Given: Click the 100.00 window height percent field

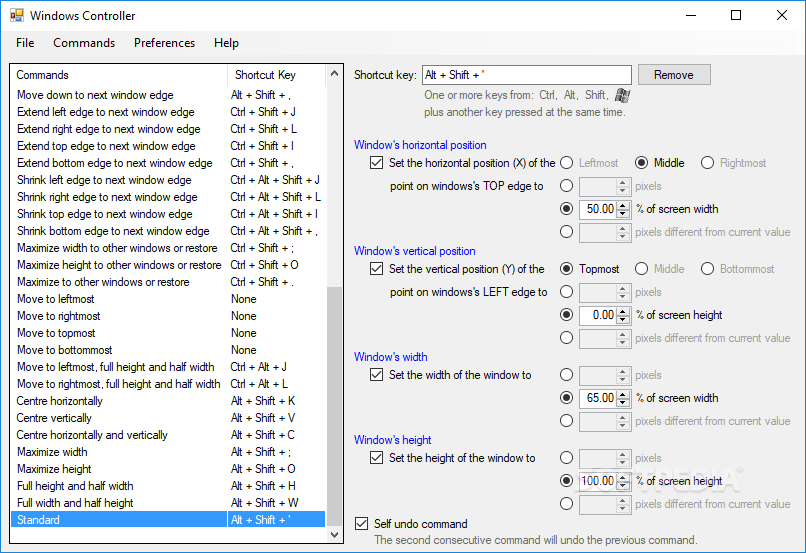Looking at the screenshot, I should 598,481.
